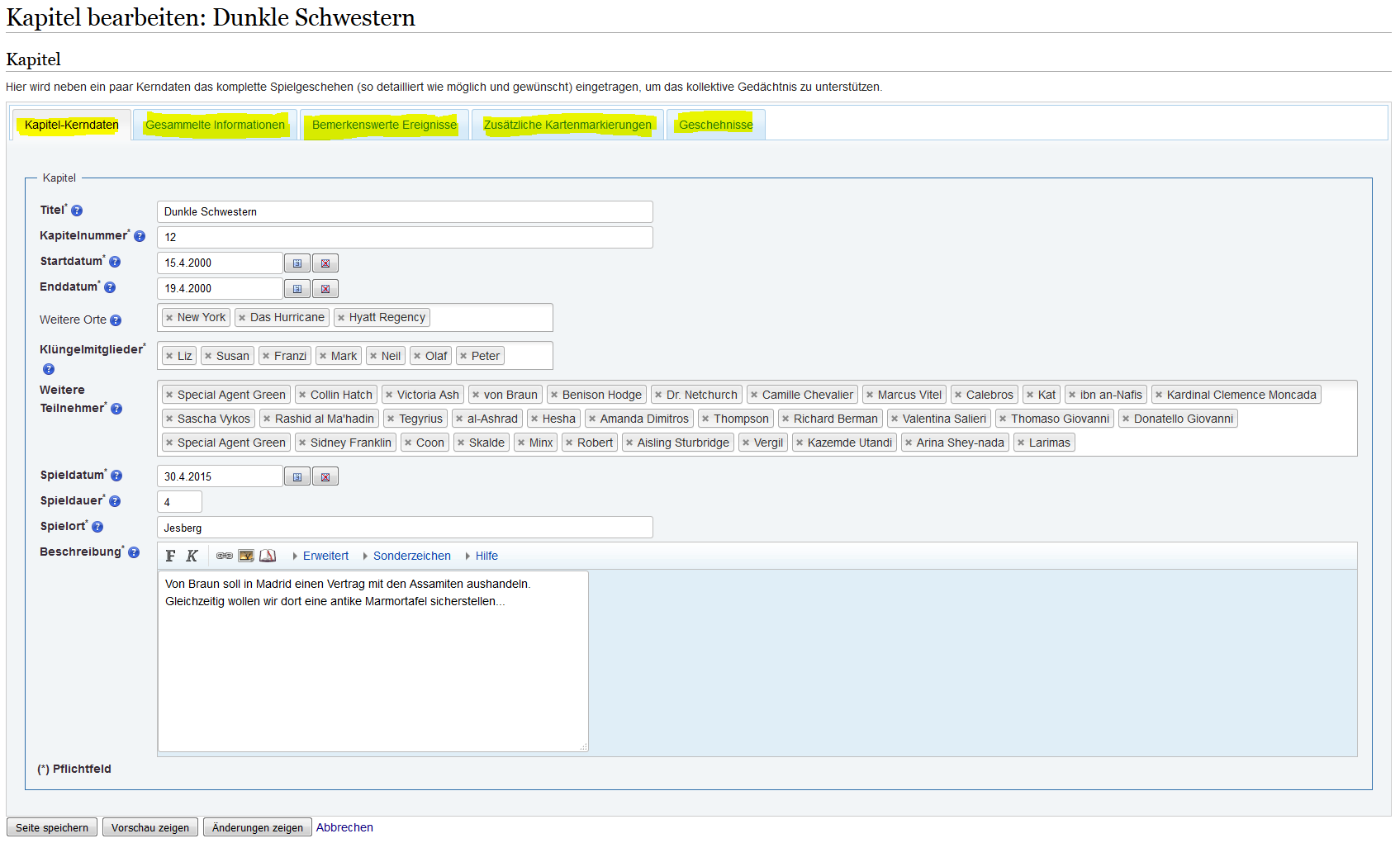Remove the 'Das Hurricane' location tag

[242, 318]
